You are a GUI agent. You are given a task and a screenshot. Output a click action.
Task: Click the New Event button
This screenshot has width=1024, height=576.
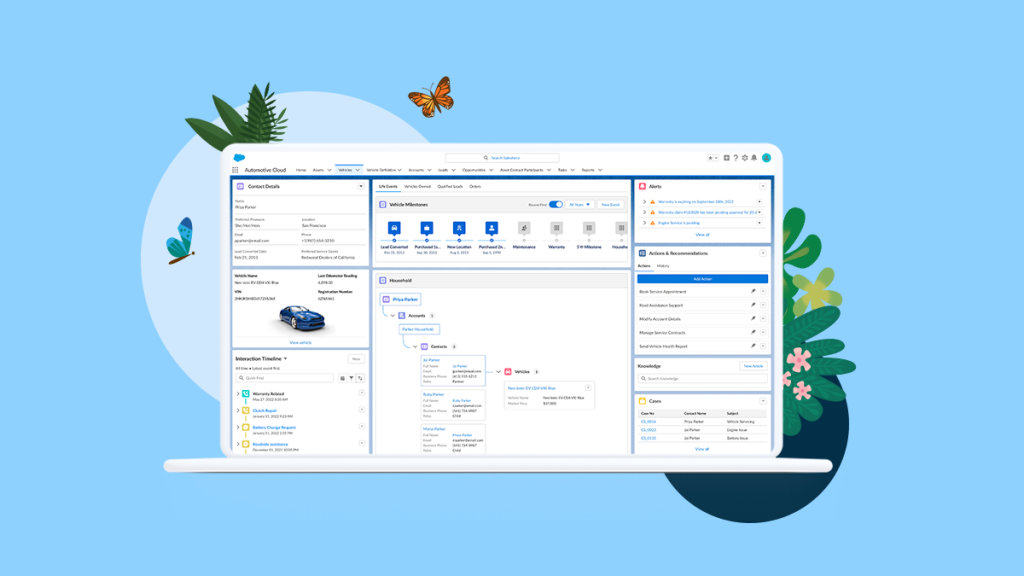point(612,204)
